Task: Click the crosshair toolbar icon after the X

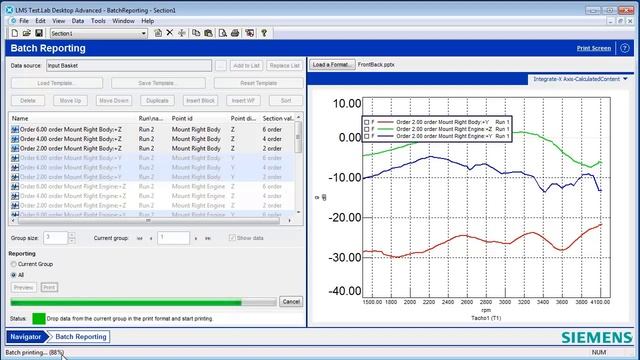Action: 182,33
